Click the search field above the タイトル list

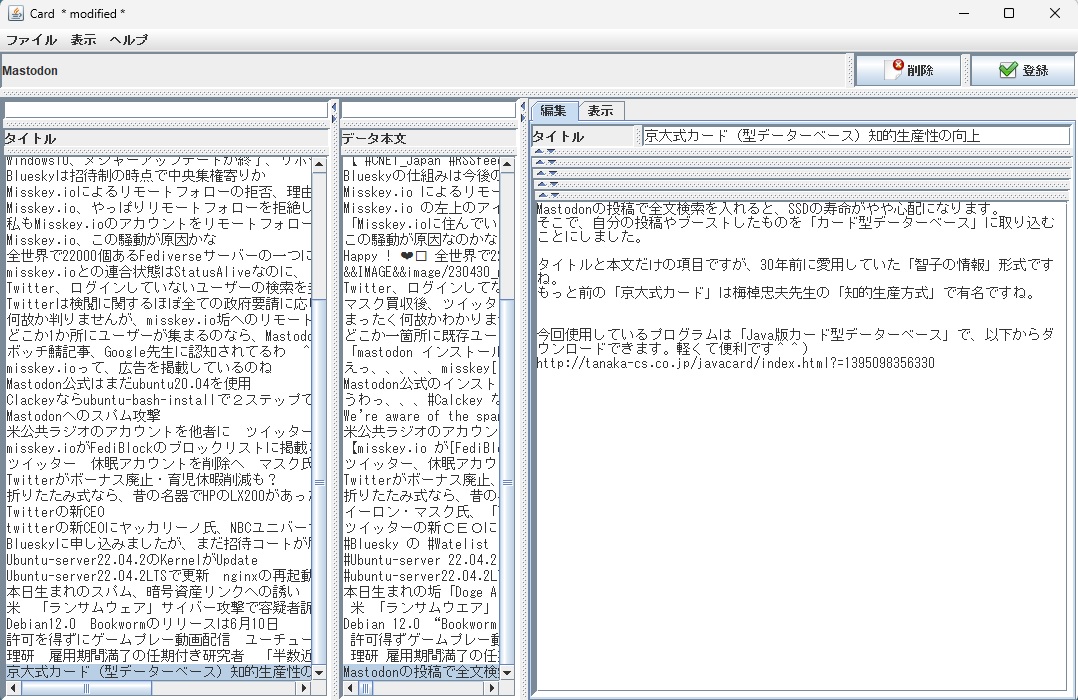pyautogui.click(x=166, y=110)
